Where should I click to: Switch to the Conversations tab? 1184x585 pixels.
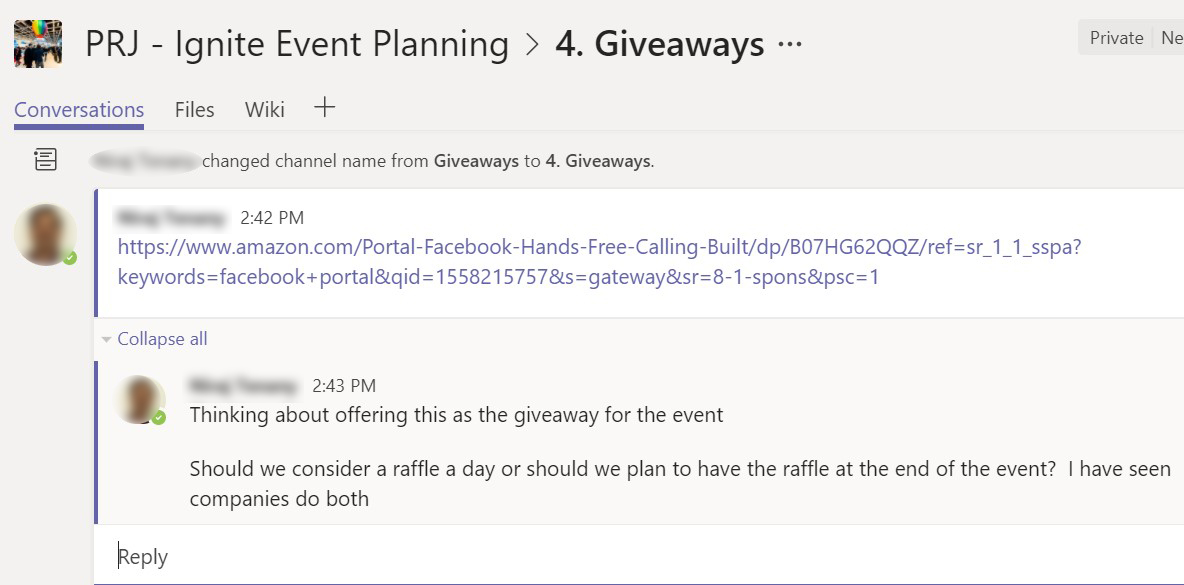(x=78, y=110)
